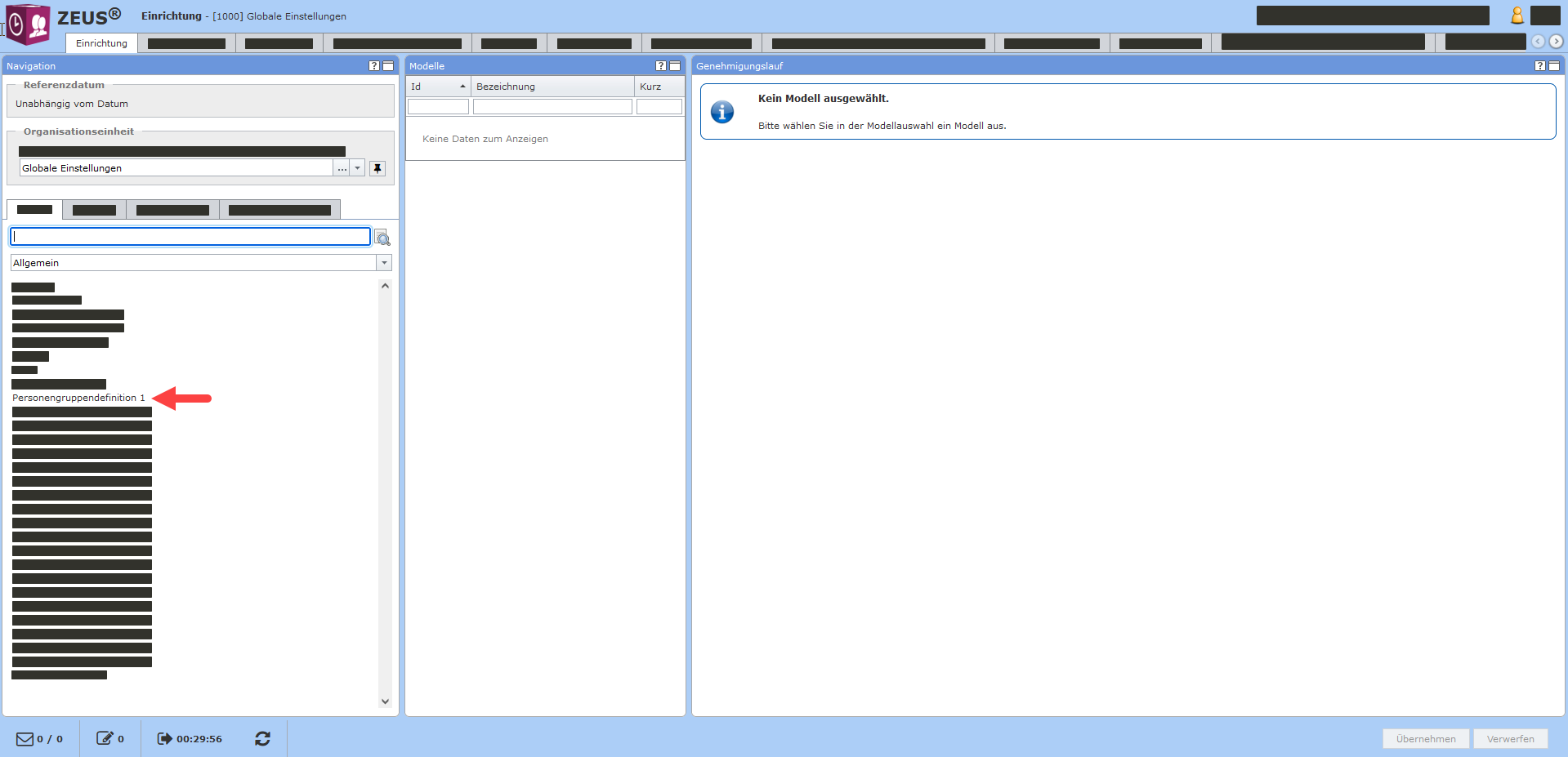Click the scroll down arrow in Navigation list
The height and width of the screenshot is (757, 1568).
[385, 701]
